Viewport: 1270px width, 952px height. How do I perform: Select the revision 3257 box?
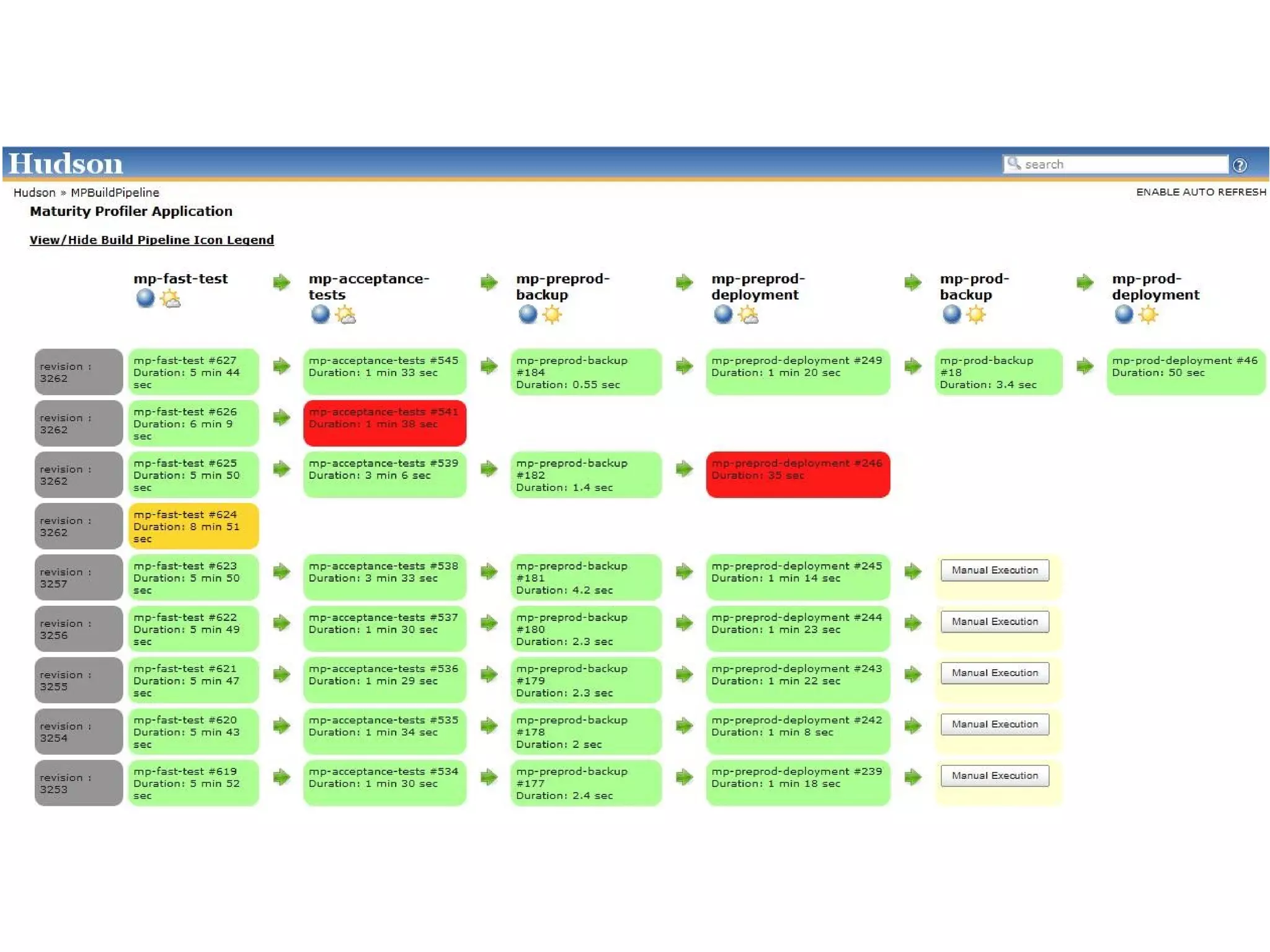[x=78, y=577]
